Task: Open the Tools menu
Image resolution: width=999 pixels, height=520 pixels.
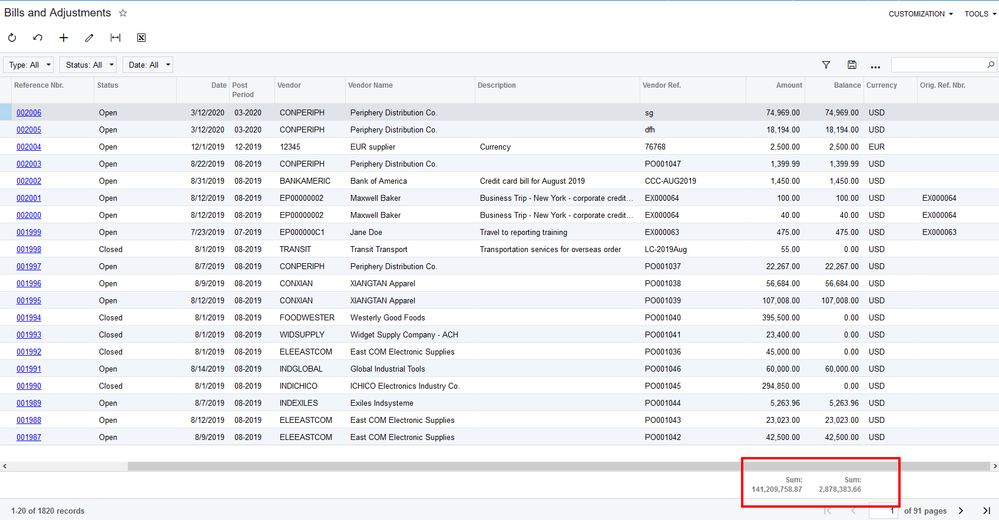Action: [x=980, y=13]
